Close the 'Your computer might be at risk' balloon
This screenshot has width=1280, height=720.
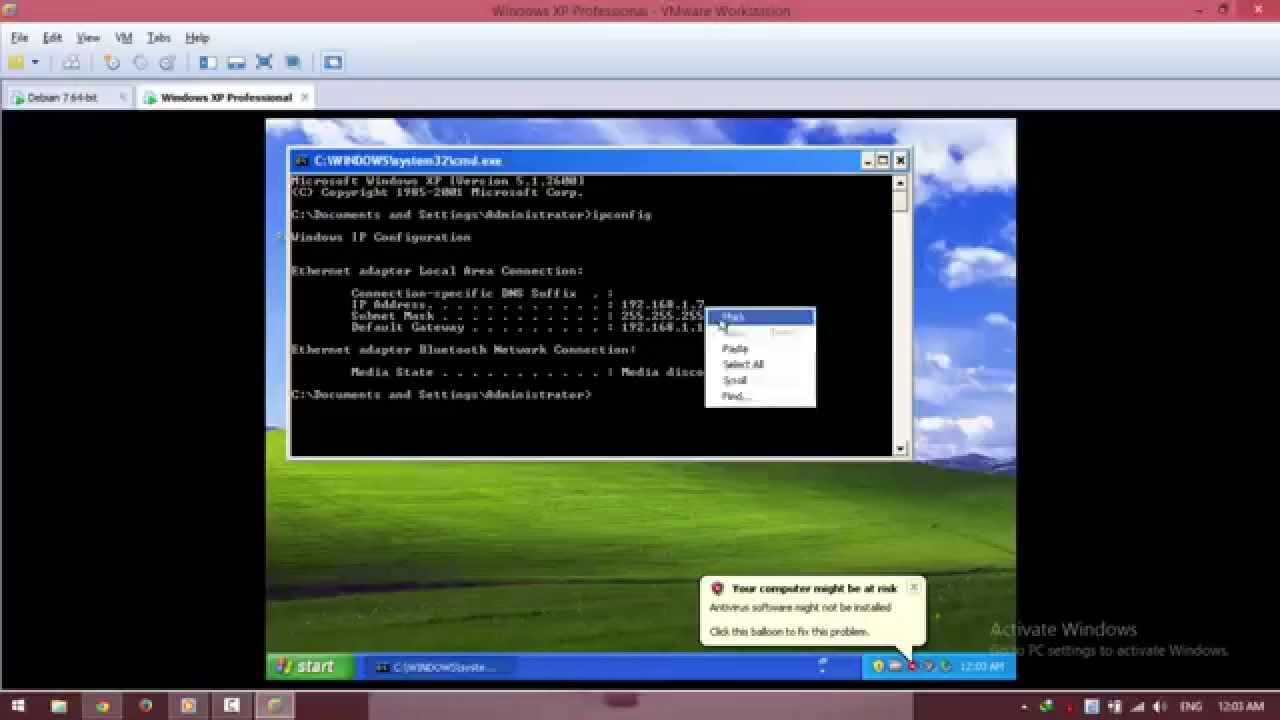tap(913, 588)
